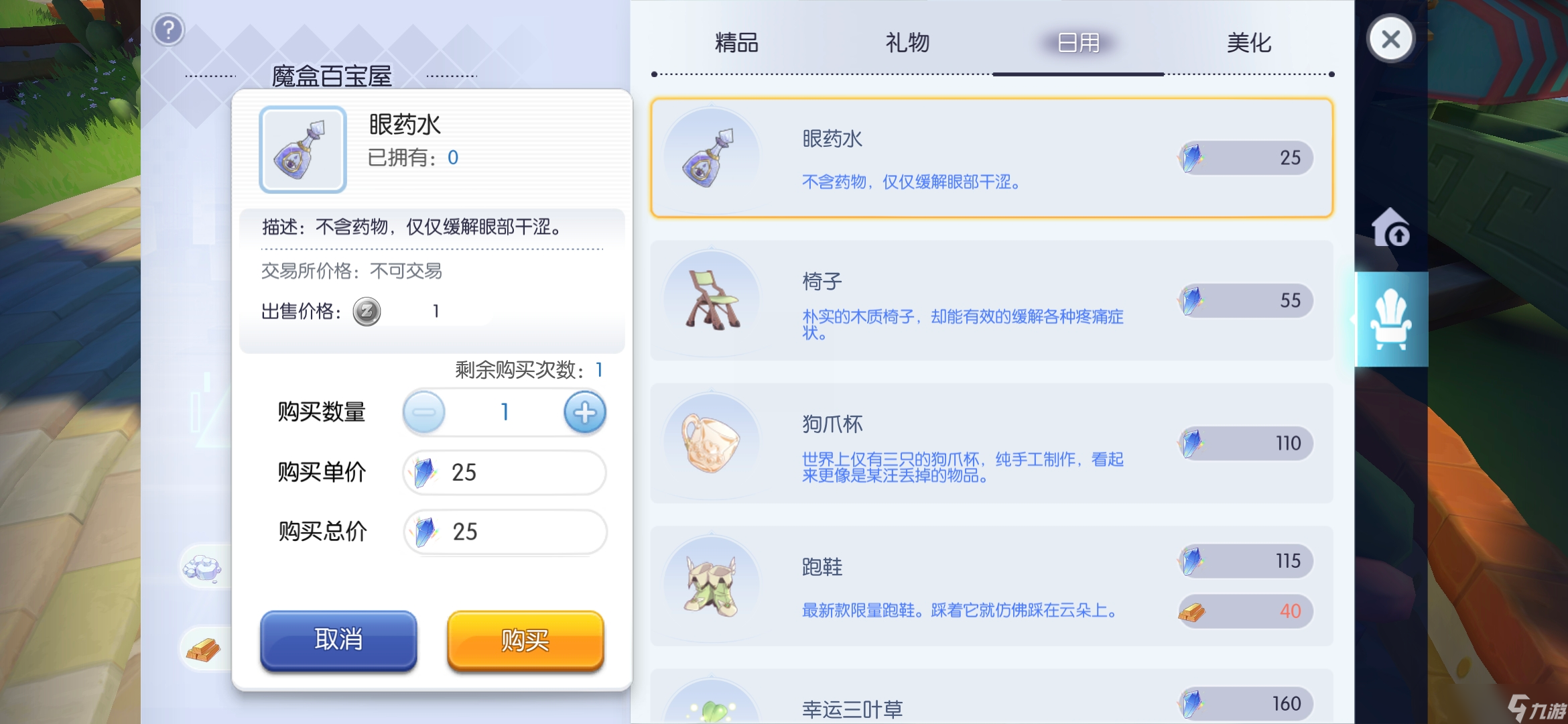Click the blue 取消 button
1568x724 pixels.
(x=338, y=640)
